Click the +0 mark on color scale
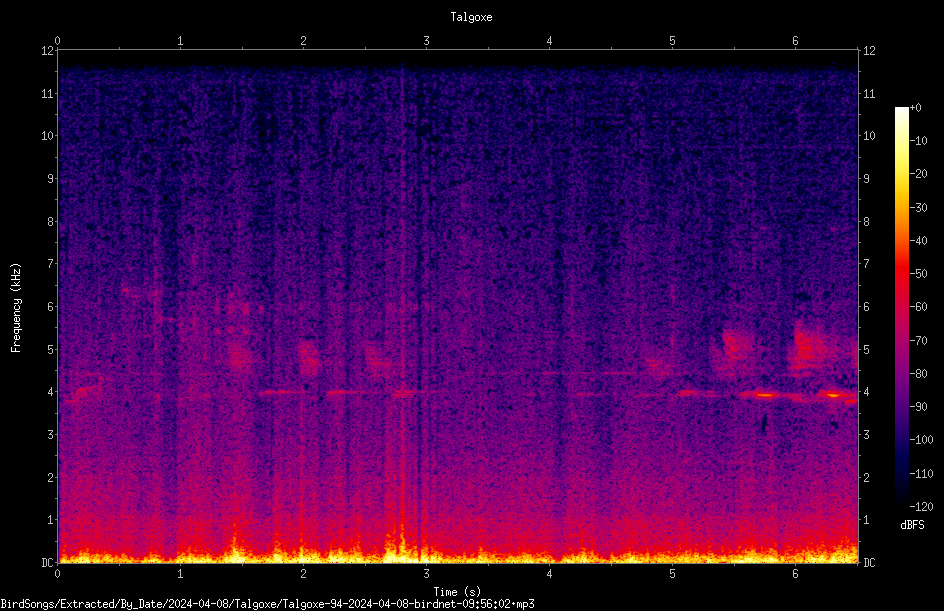 (915, 108)
